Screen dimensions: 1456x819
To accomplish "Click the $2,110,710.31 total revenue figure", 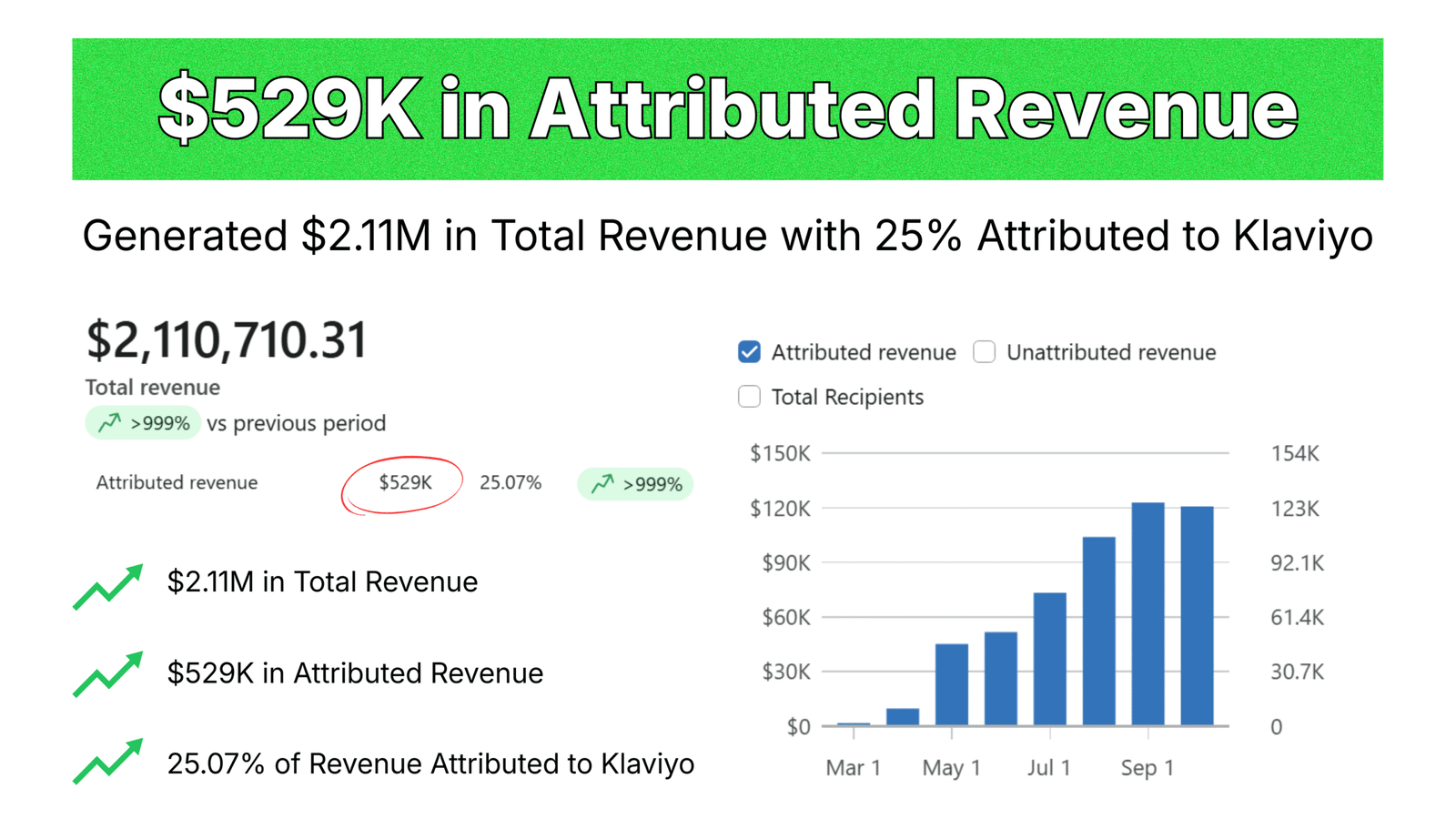I will [x=227, y=340].
